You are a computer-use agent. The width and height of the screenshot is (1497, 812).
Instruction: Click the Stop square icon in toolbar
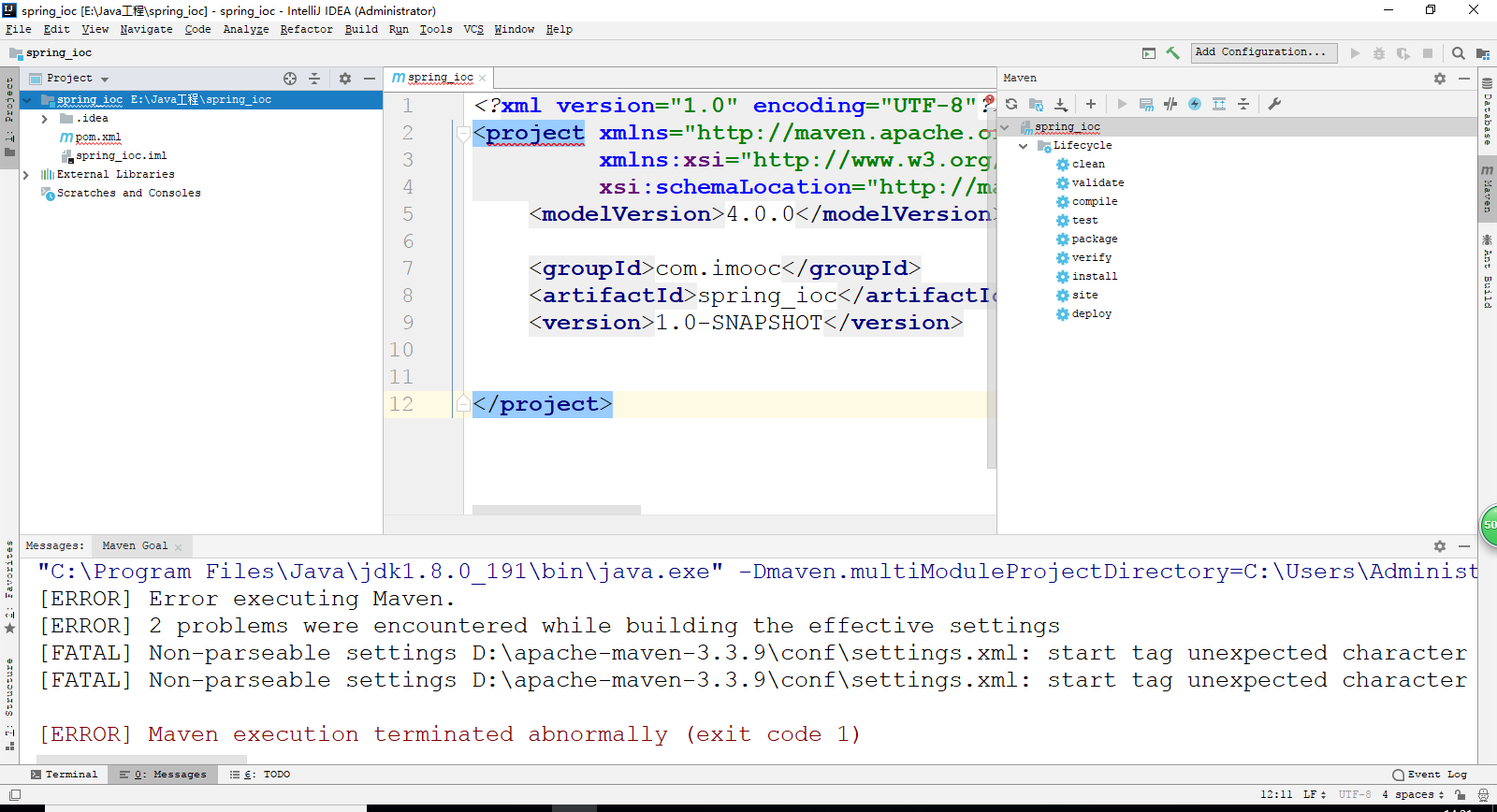pos(1428,53)
